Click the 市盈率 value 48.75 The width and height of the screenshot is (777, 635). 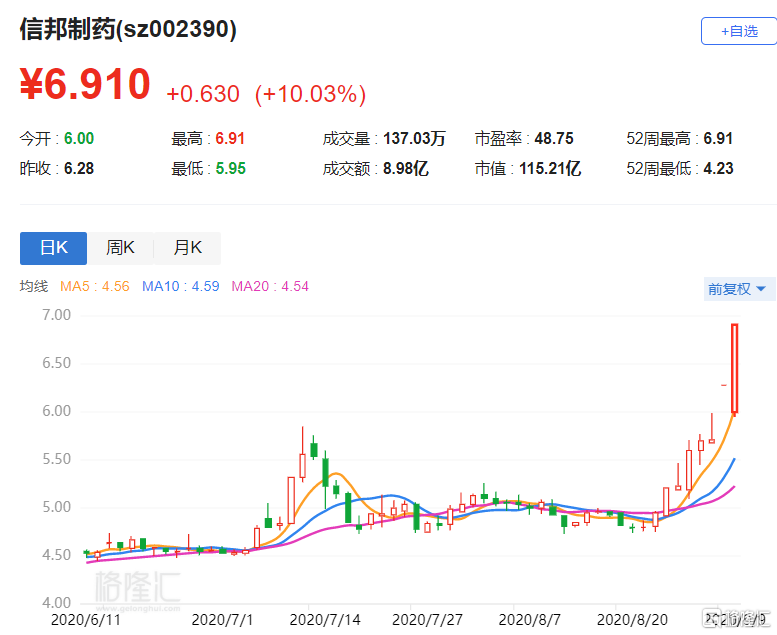click(554, 139)
